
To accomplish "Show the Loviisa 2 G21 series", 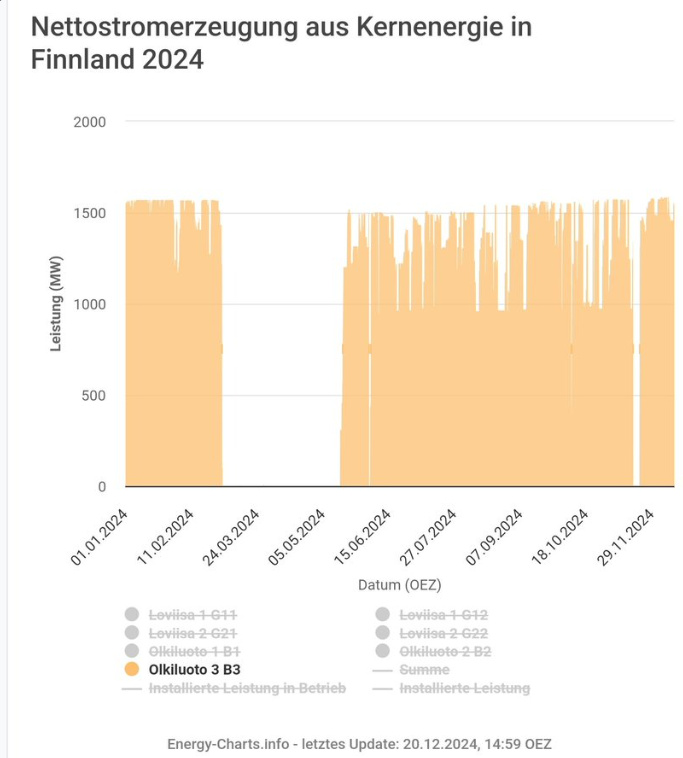I will tap(181, 633).
